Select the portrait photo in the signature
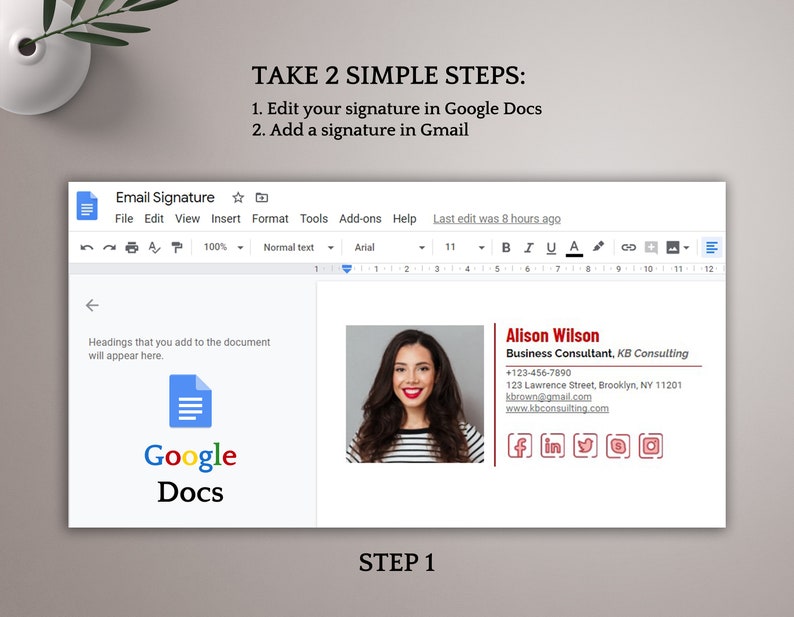 click(x=415, y=394)
